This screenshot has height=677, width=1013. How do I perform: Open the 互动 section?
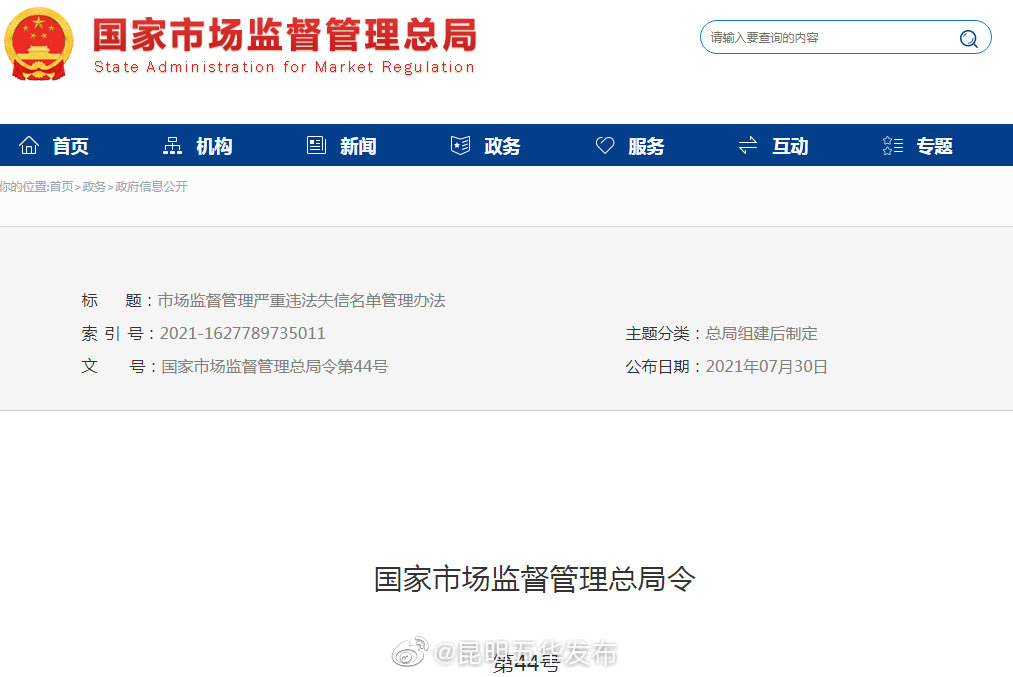pyautogui.click(x=790, y=145)
